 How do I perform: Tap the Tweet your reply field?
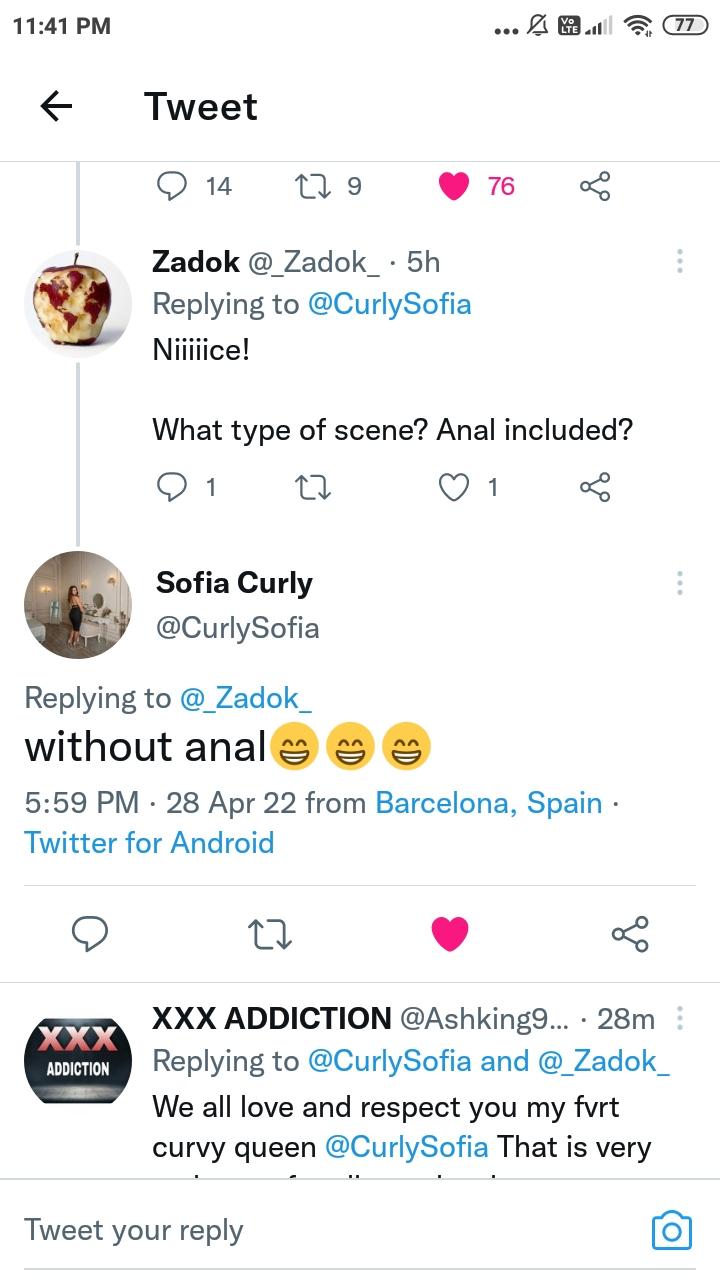[300, 1230]
